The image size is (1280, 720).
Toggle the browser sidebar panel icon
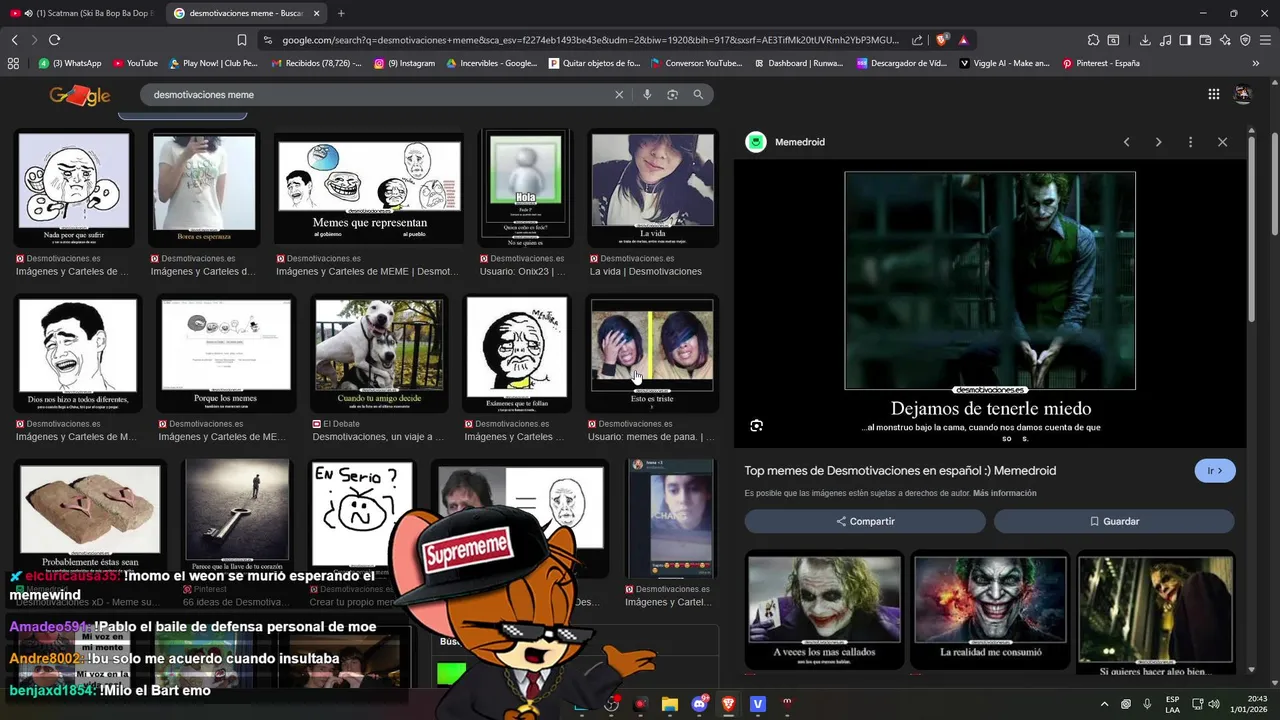pos(1185,40)
